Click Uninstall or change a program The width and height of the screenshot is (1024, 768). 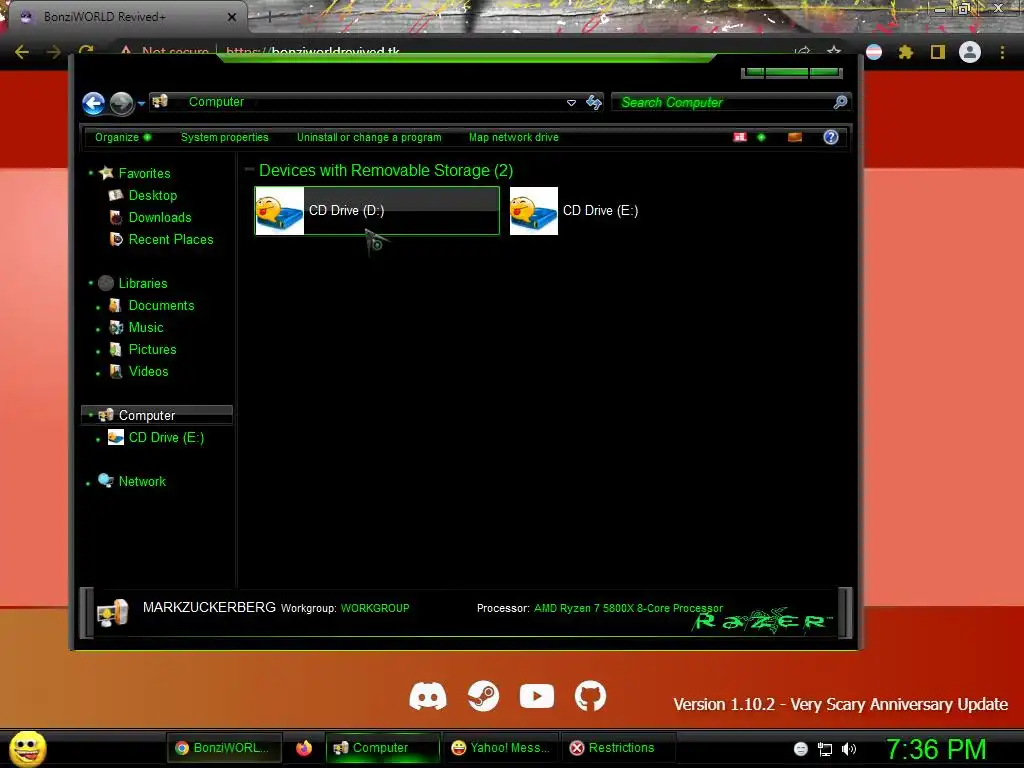click(x=369, y=137)
